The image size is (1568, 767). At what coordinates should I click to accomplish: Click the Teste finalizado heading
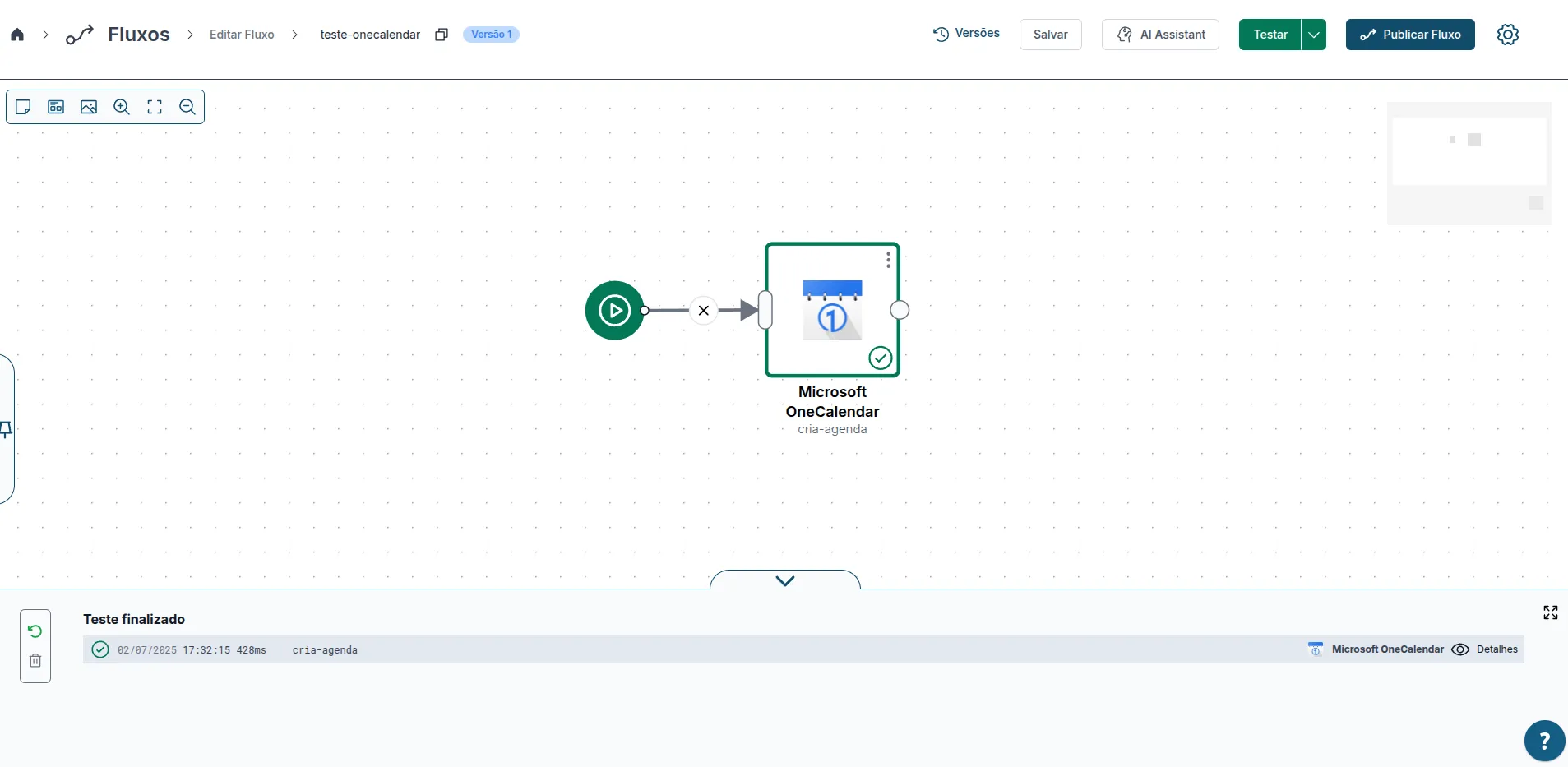point(134,619)
